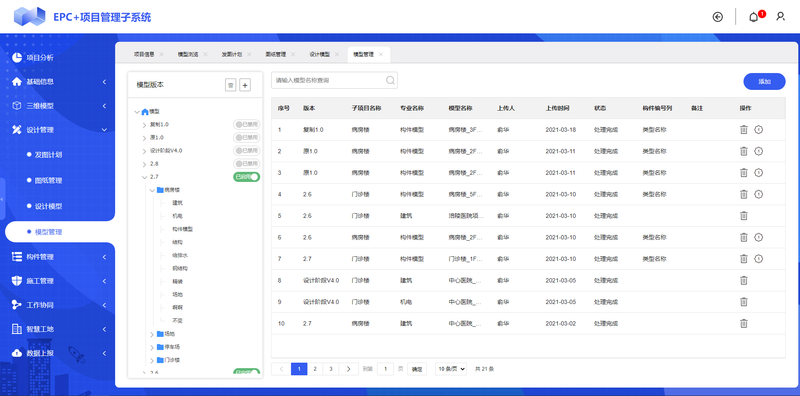Expand the 停车场 folder node
The height and width of the screenshot is (396, 800).
click(152, 347)
